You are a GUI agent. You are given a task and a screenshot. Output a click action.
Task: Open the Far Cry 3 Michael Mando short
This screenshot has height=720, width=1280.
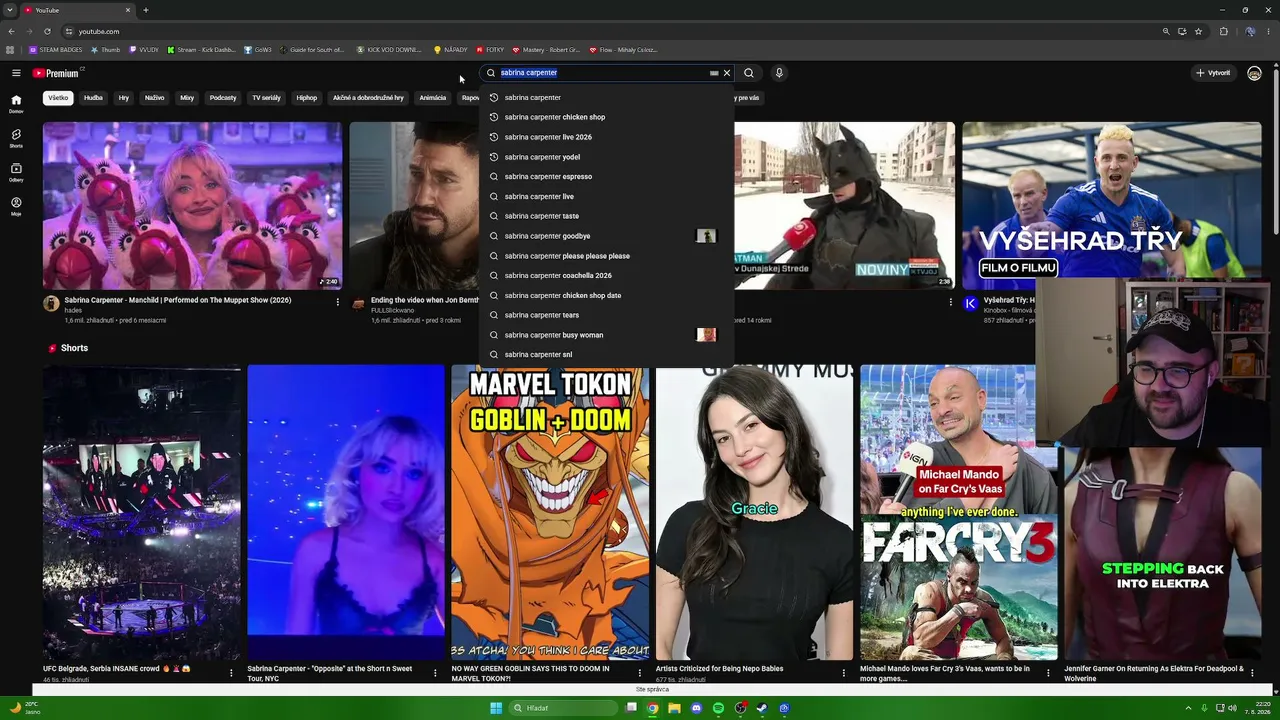point(958,512)
